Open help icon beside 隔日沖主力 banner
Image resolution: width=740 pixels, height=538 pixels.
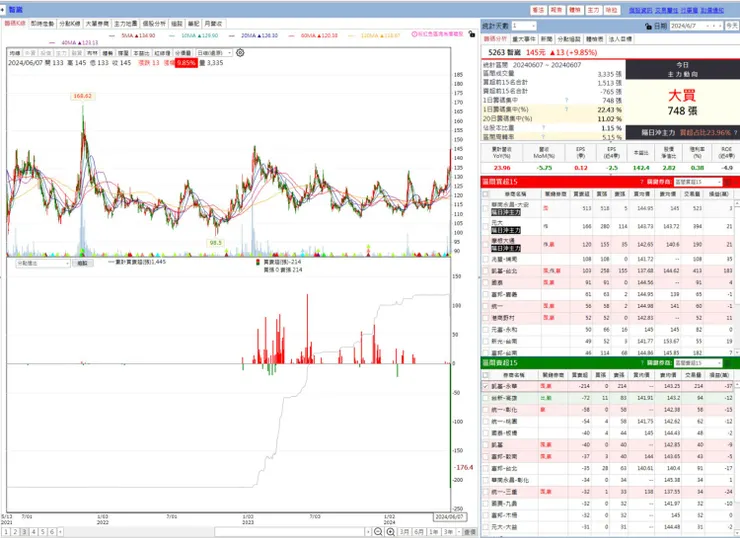click(735, 133)
